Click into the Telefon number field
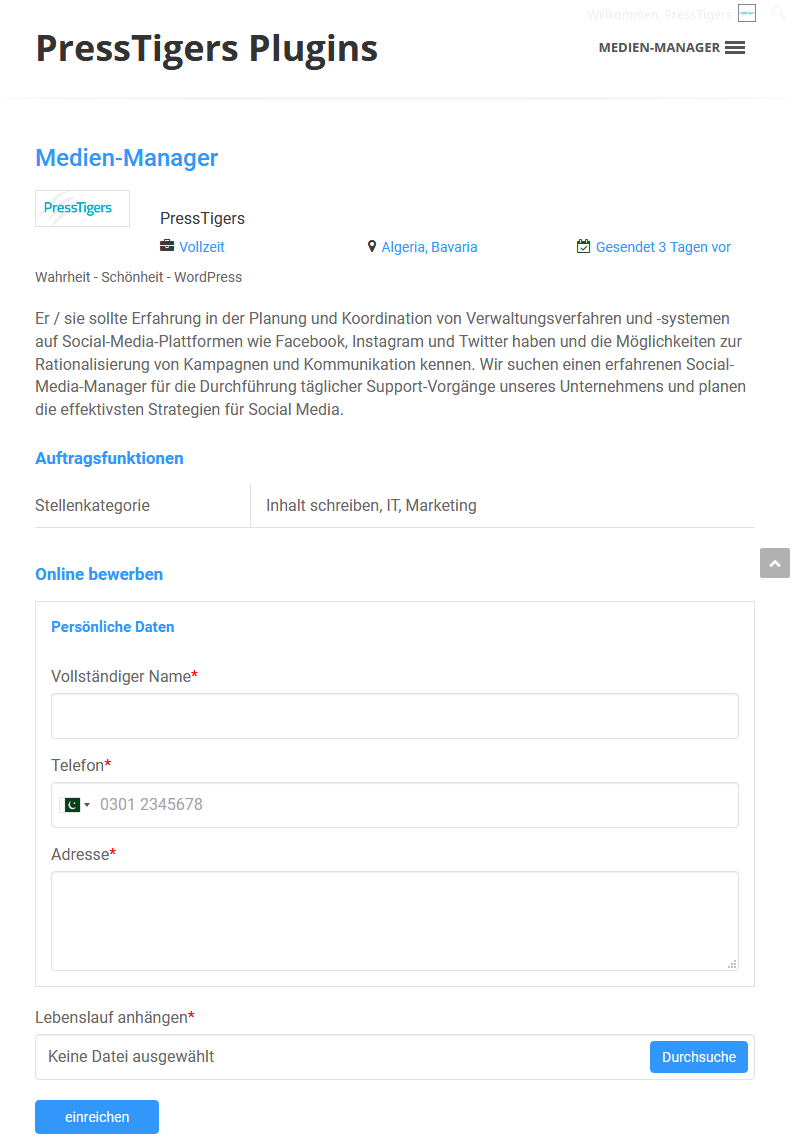 (x=395, y=805)
